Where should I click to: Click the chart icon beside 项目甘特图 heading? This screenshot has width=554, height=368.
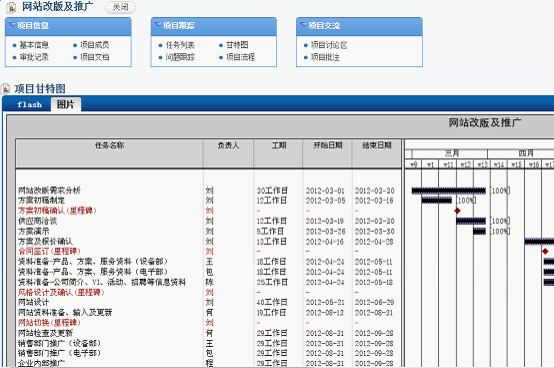[x=6, y=88]
